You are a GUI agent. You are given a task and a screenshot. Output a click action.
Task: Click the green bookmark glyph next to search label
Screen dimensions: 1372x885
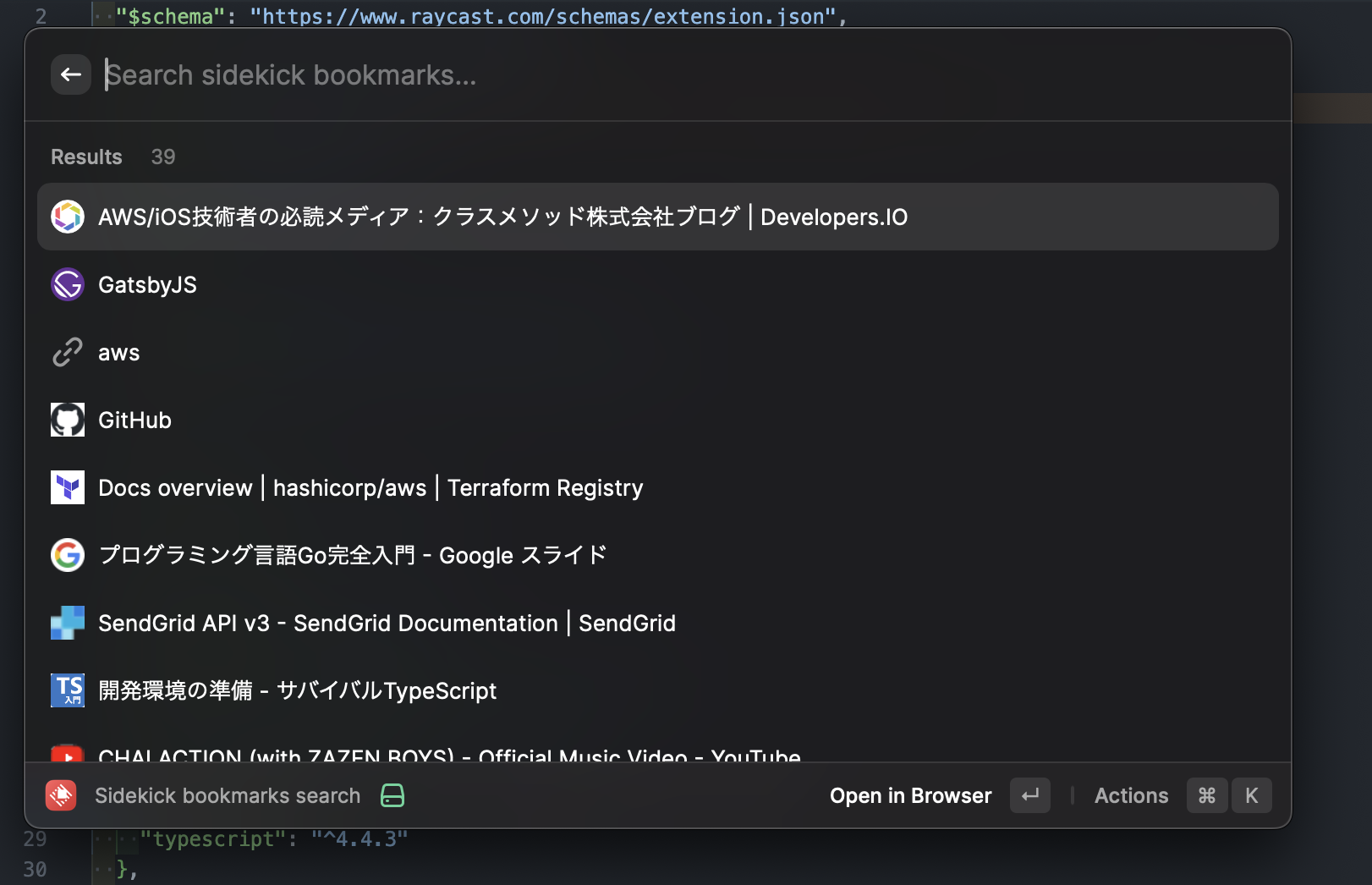(x=391, y=795)
